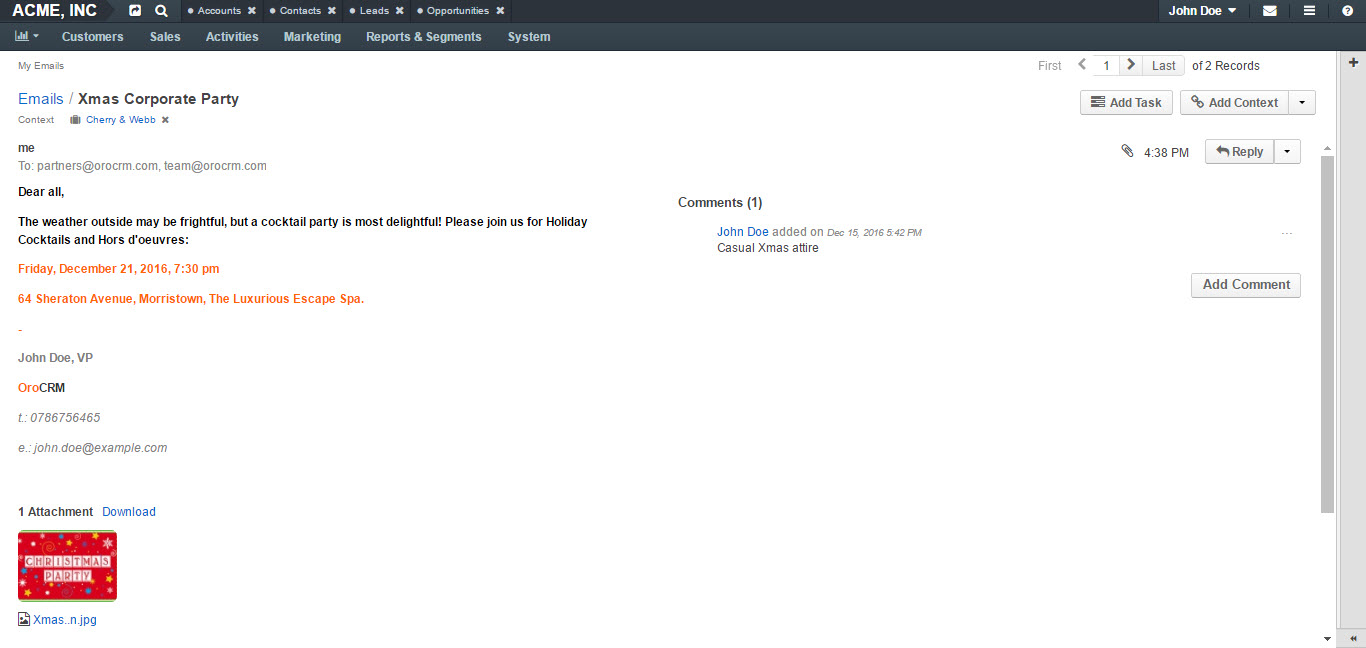This screenshot has width=1366, height=648.
Task: Click the 4:38 PM email timestamp
Action: coord(1166,153)
